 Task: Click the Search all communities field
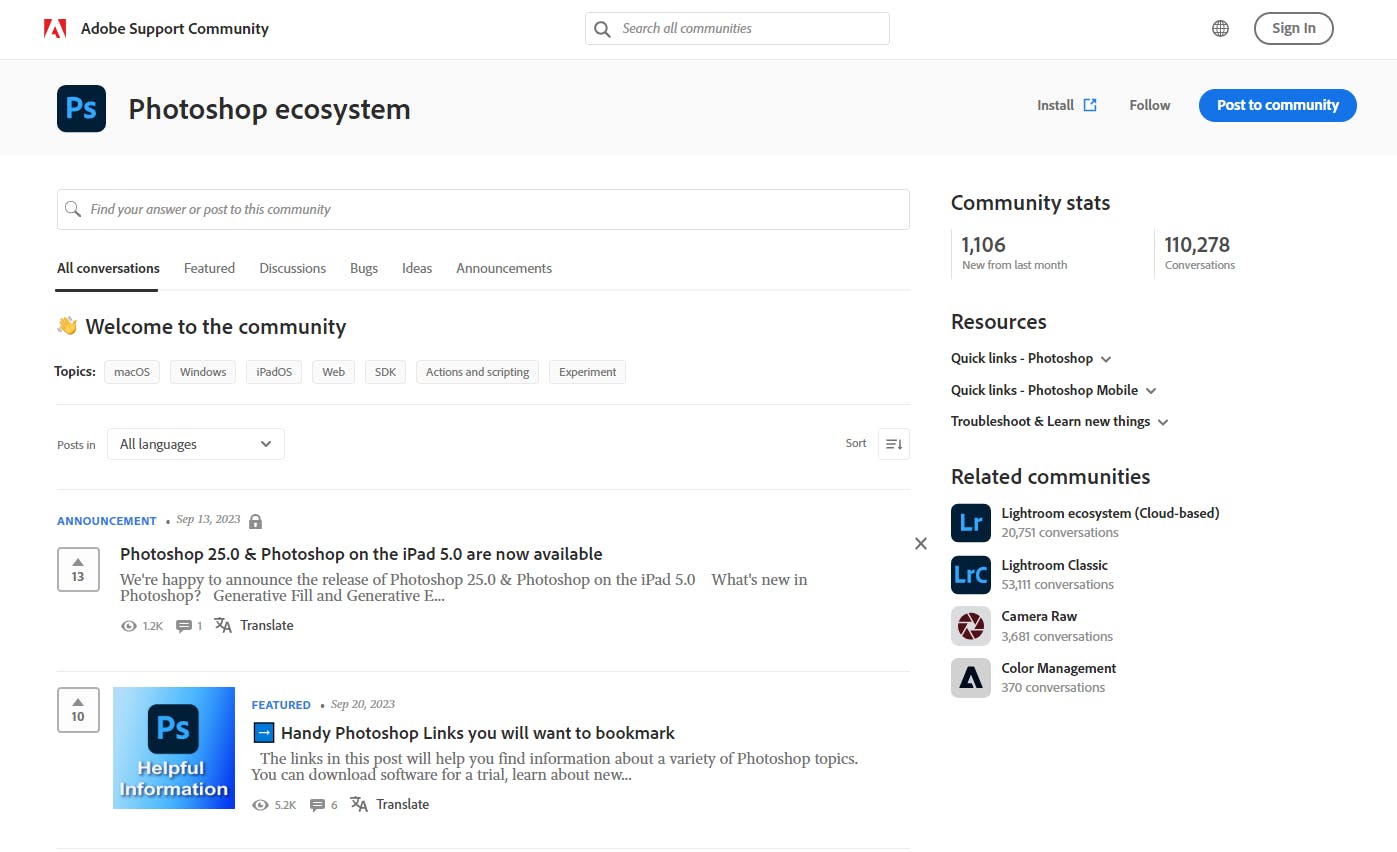(737, 28)
